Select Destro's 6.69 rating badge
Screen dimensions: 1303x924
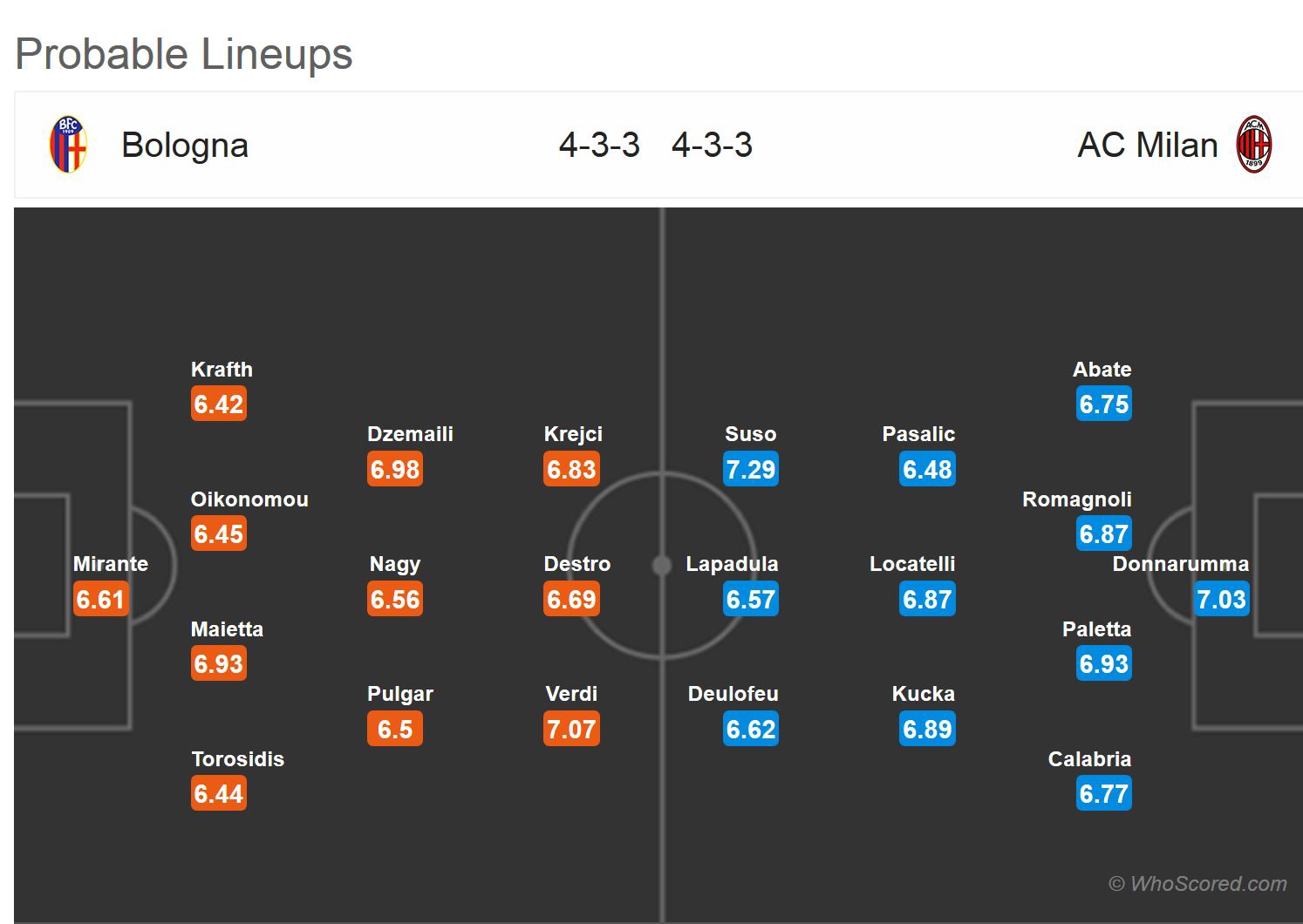click(571, 600)
